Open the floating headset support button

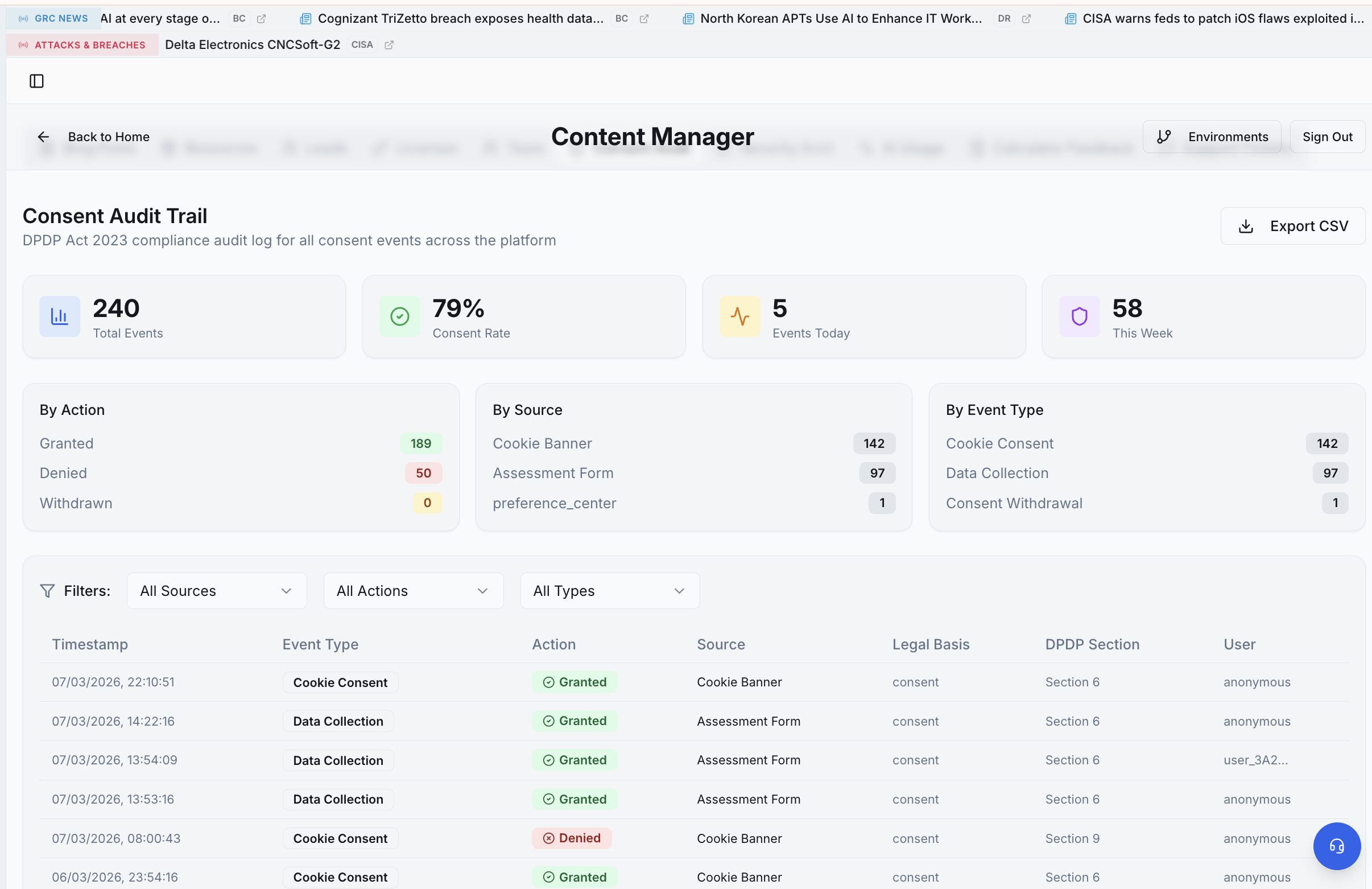coord(1336,846)
